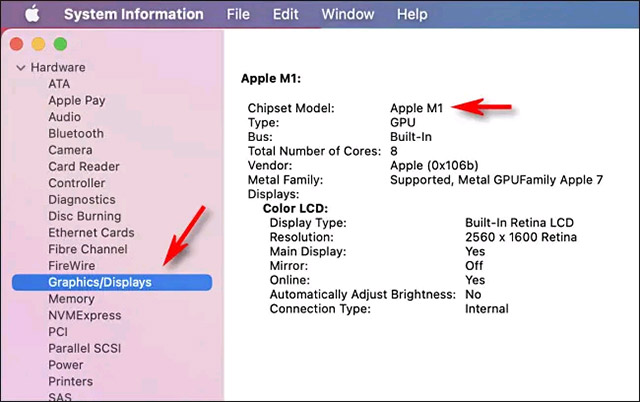
Task: Select Diagnostics in the sidebar
Action: click(82, 200)
